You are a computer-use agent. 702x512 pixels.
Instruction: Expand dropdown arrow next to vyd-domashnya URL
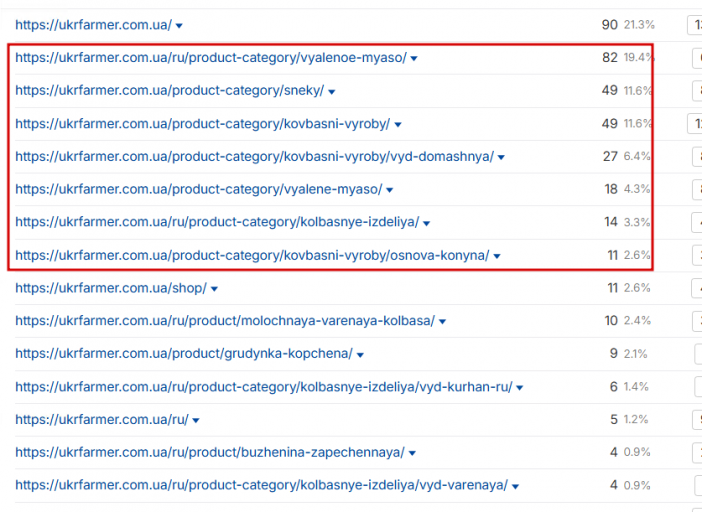[501, 158]
